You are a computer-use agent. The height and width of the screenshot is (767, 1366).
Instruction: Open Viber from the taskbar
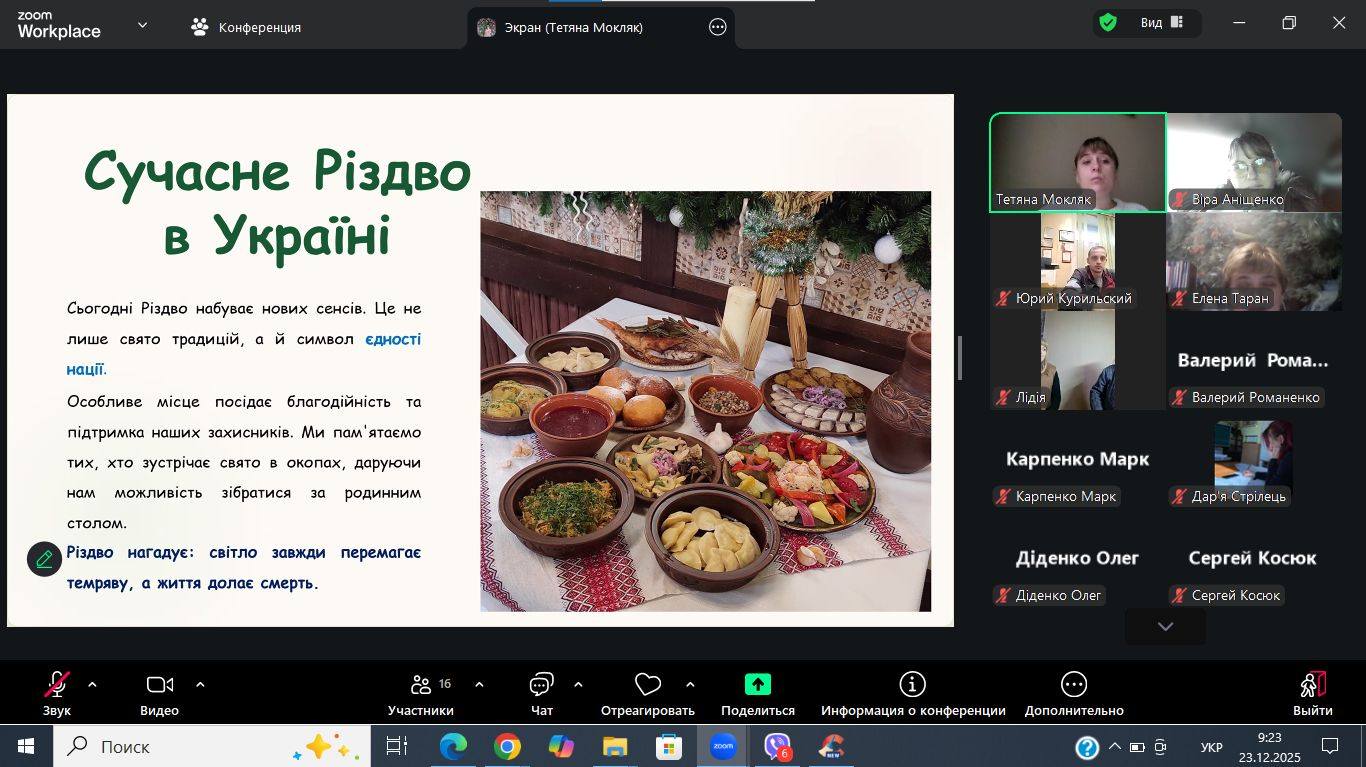point(777,746)
